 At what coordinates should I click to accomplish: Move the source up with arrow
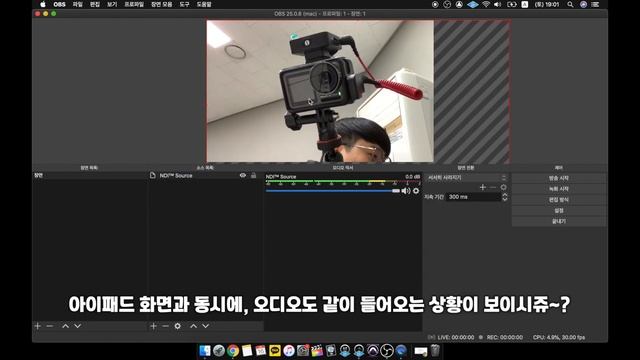pos(193,326)
